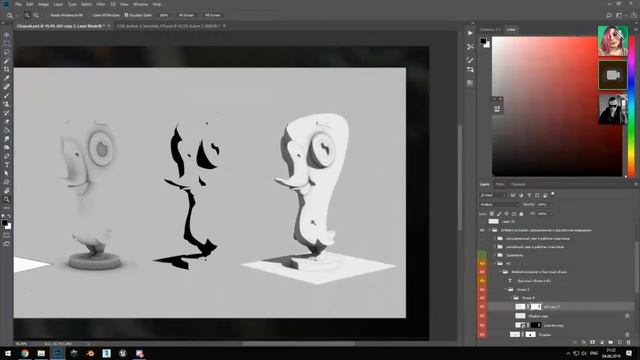This screenshot has width=640, height=360.
Task: Toggle visibility of the text layer
Action: pyautogui.click(x=482, y=281)
